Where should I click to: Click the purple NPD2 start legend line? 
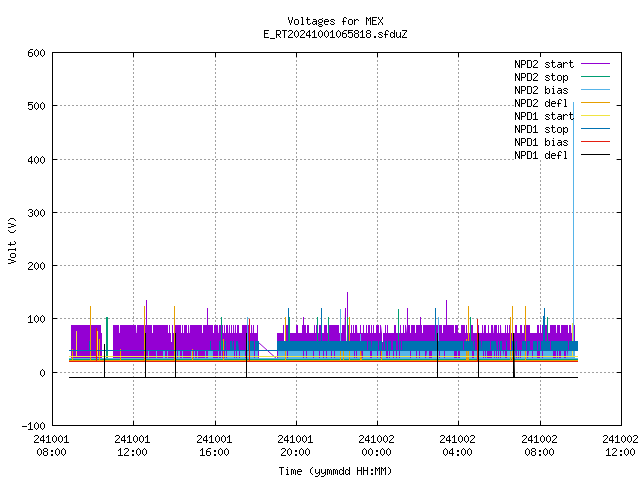[596, 64]
